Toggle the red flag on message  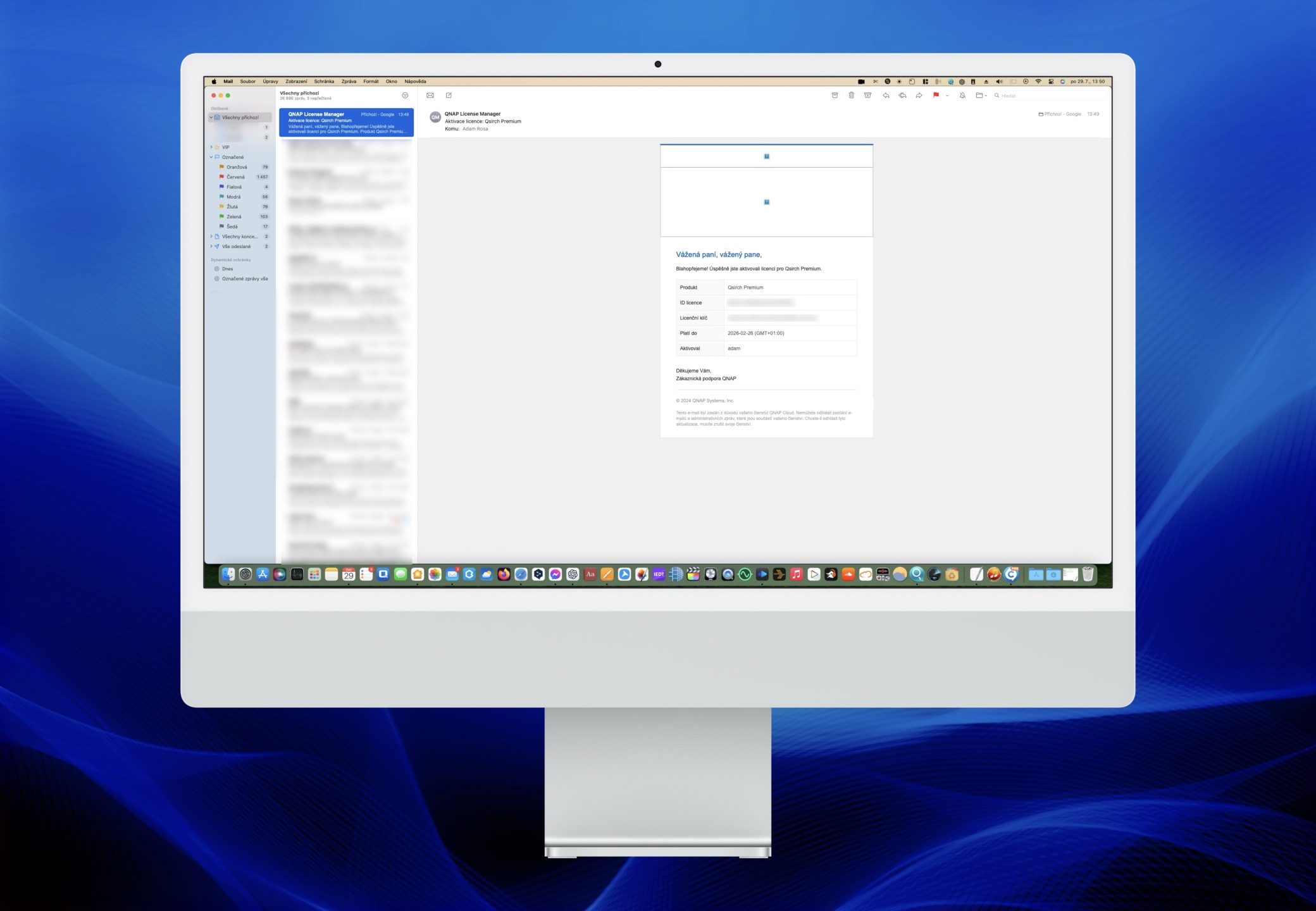936,96
